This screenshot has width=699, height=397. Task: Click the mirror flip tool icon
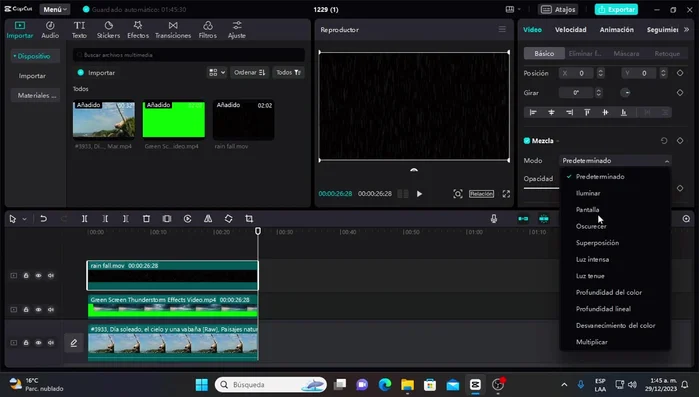208,219
